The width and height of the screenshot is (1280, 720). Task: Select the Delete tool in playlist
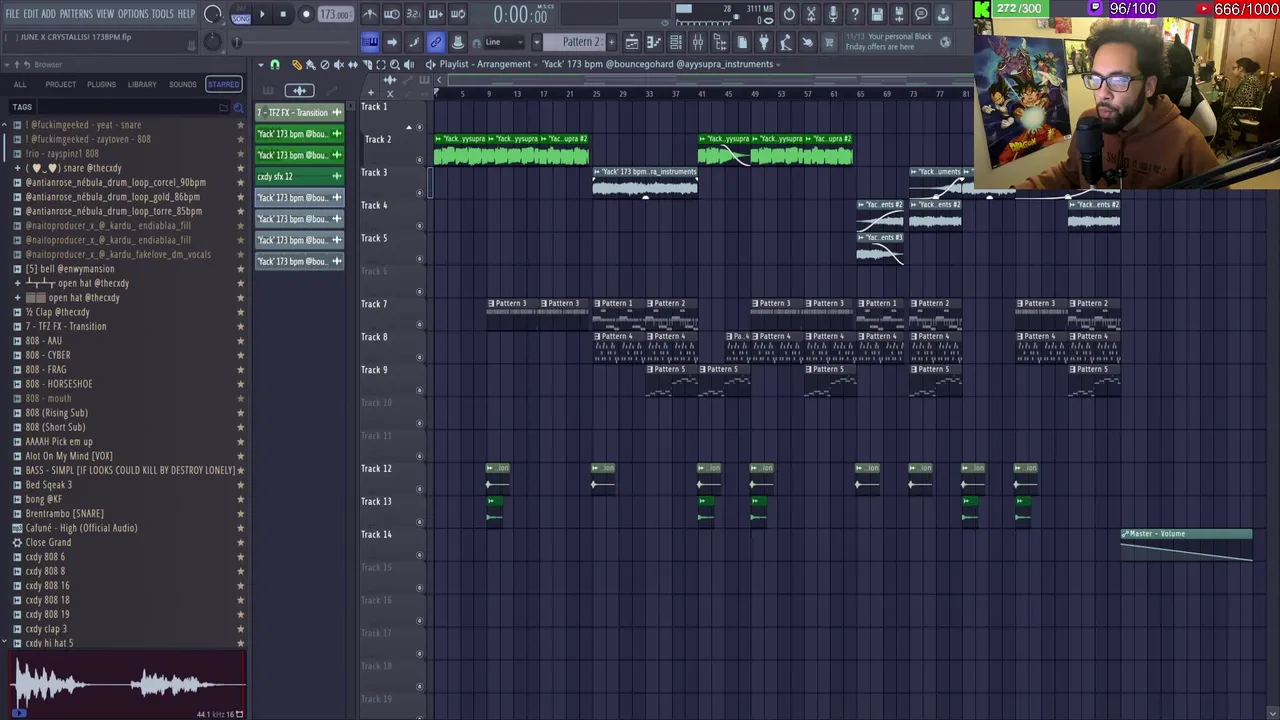pos(325,65)
